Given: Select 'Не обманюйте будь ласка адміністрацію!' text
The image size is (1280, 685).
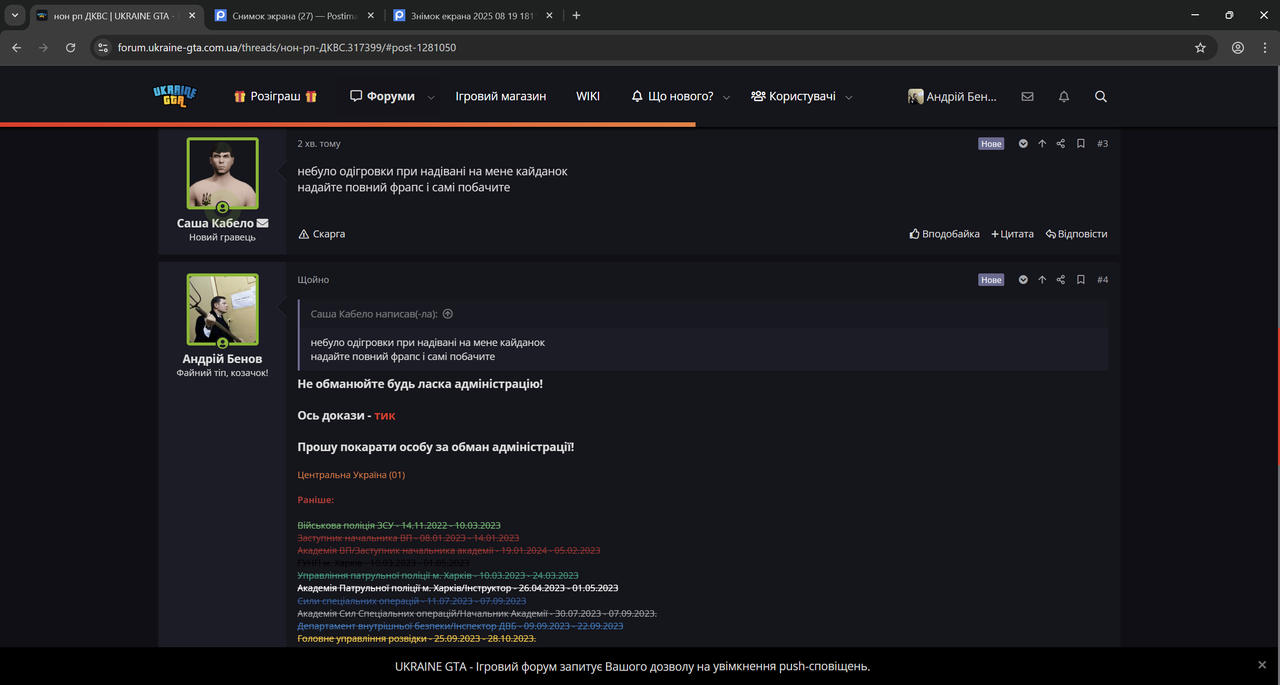Looking at the screenshot, I should point(420,384).
